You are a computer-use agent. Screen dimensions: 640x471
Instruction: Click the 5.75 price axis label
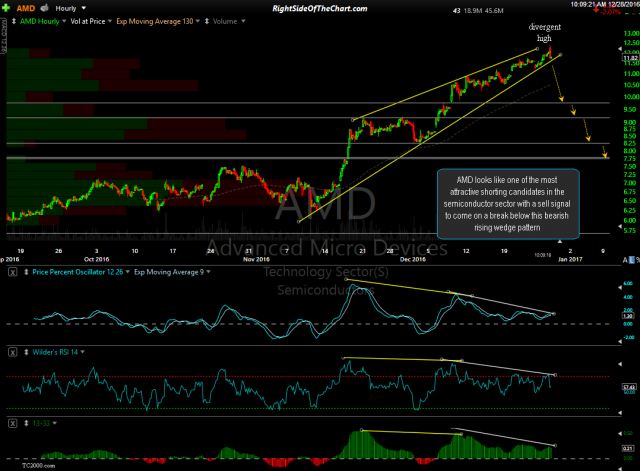coord(630,231)
